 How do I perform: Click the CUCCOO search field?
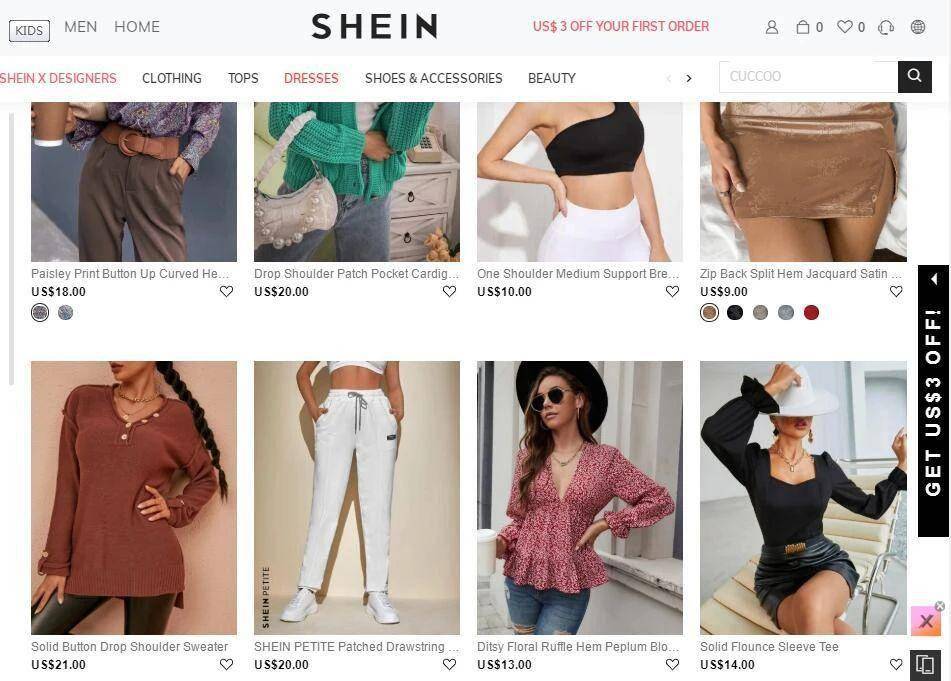coord(808,76)
